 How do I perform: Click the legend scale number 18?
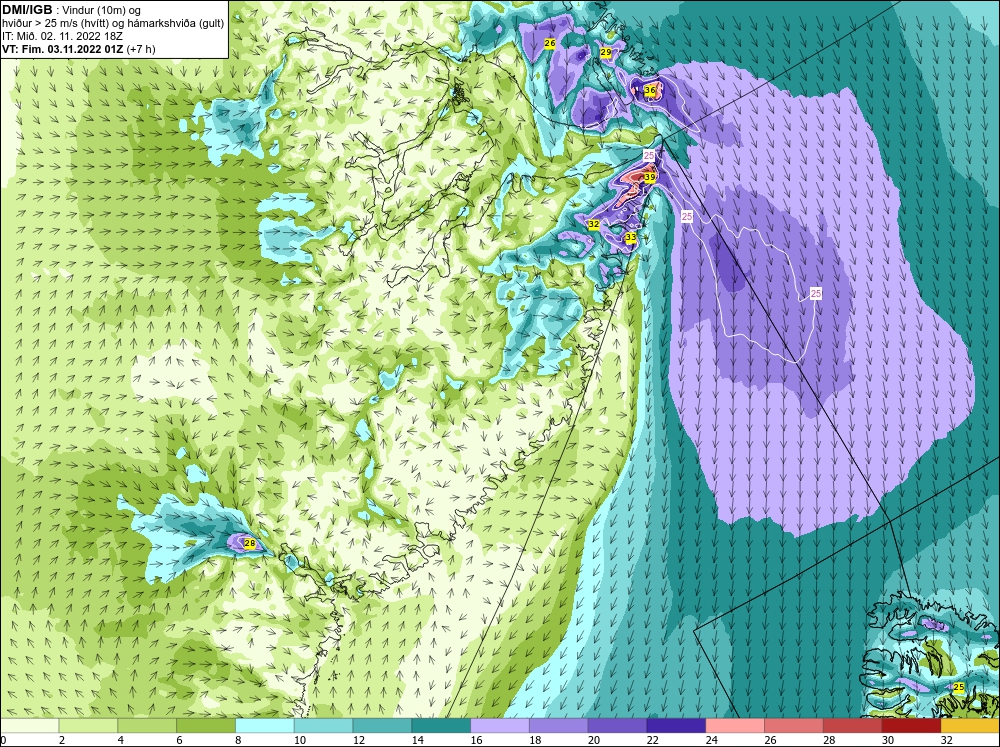pyautogui.click(x=535, y=740)
